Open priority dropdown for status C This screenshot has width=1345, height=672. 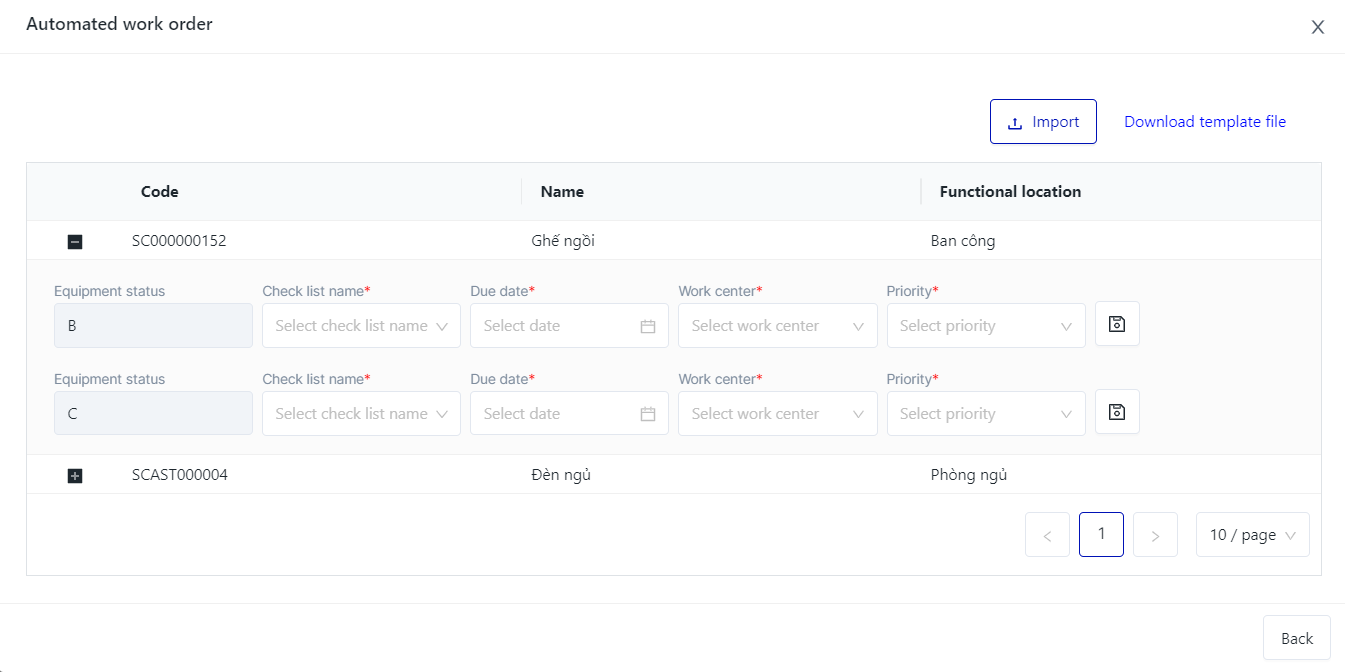pos(985,414)
